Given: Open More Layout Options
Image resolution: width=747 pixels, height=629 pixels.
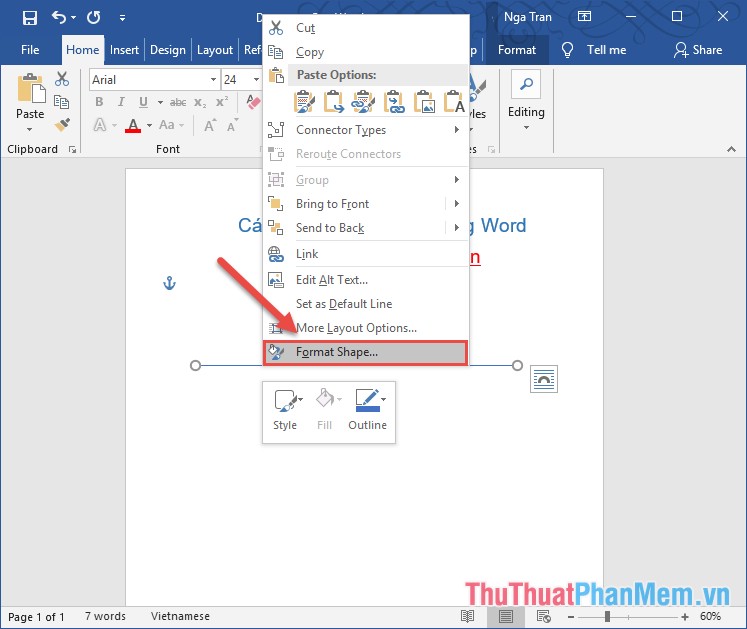Looking at the screenshot, I should coord(365,328).
